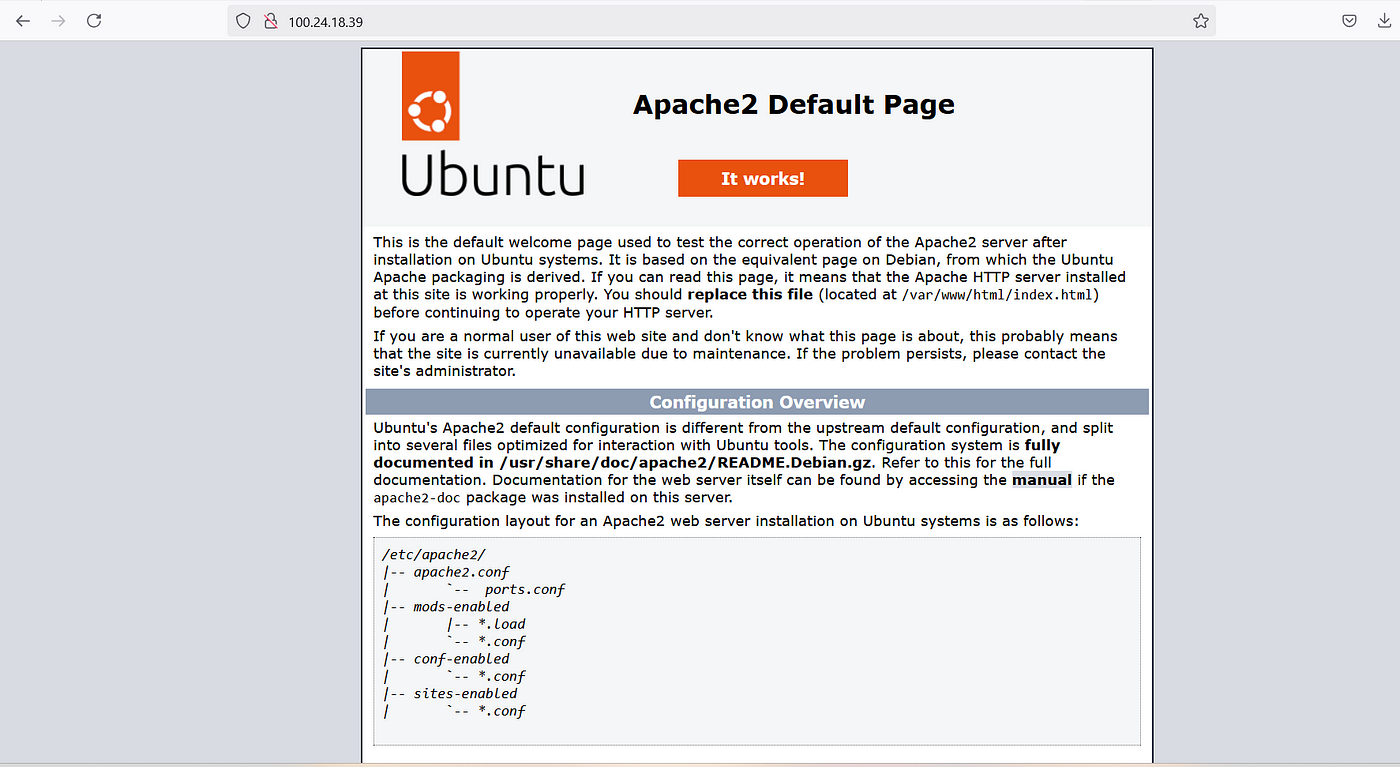1400x767 pixels.
Task: Click apache2-doc package name
Action: tap(418, 498)
